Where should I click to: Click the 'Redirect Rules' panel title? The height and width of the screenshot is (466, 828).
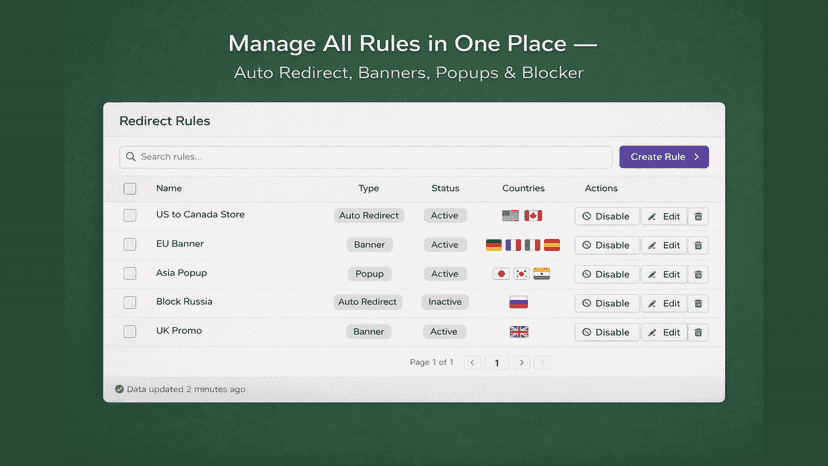pos(165,120)
